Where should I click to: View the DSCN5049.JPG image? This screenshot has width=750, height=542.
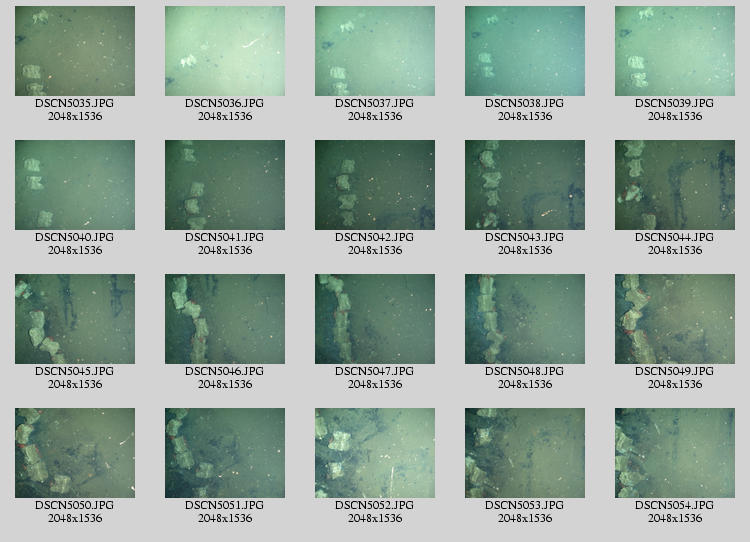(675, 319)
